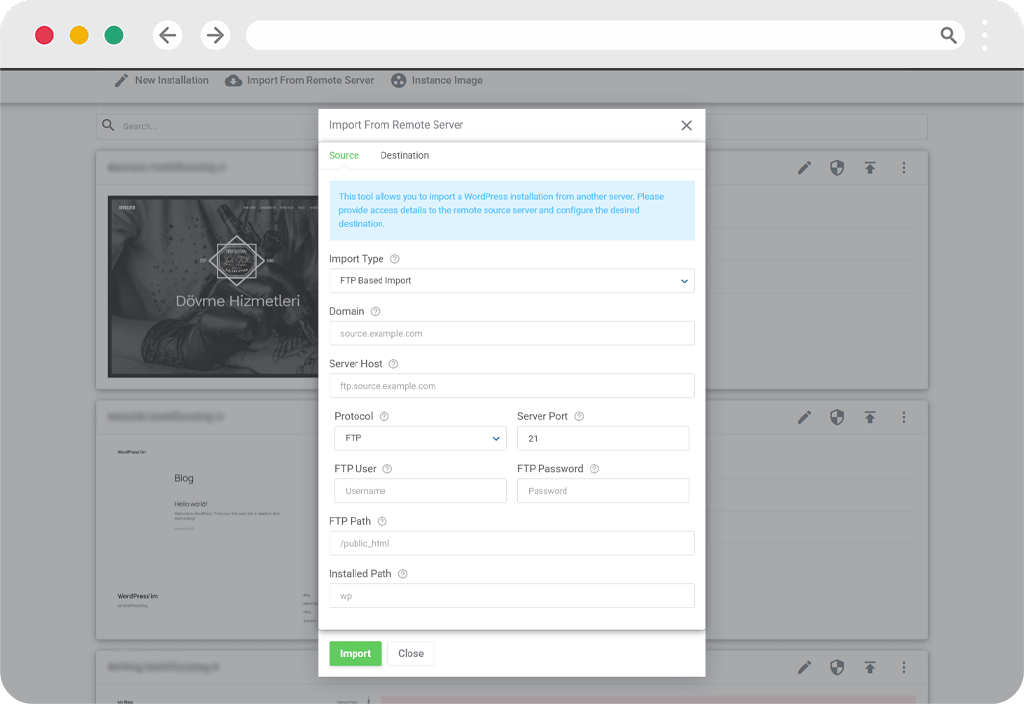Image resolution: width=1024 pixels, height=704 pixels.
Task: Click Instance Image toolbar link
Action: pos(447,80)
